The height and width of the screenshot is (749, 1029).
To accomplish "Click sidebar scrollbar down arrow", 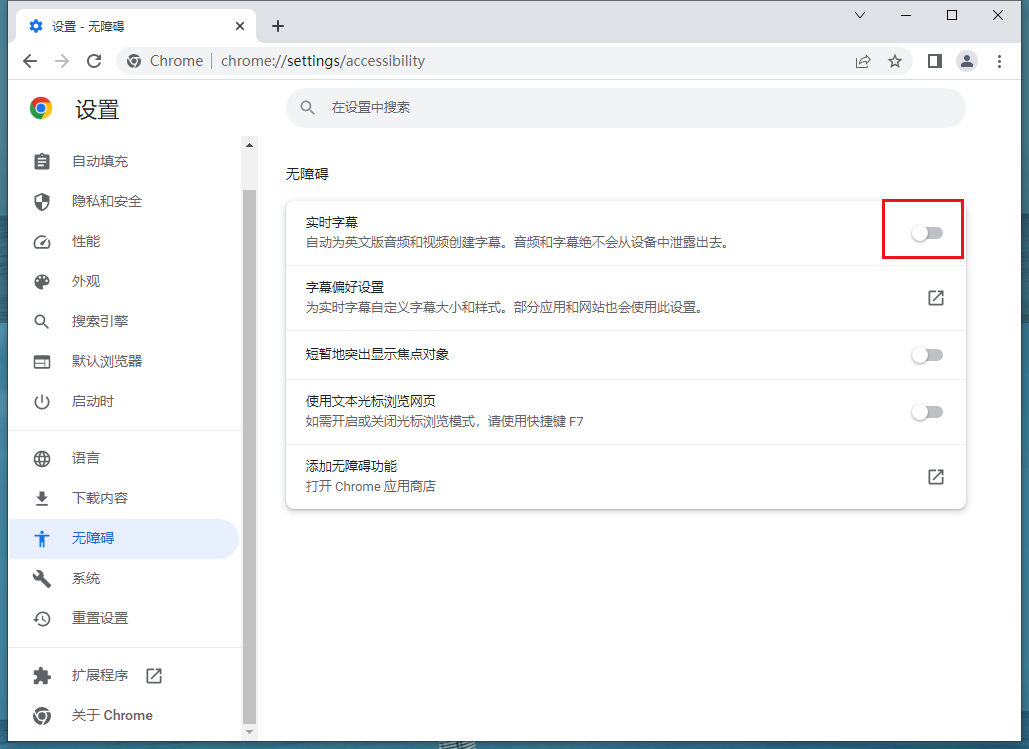I will pos(249,731).
